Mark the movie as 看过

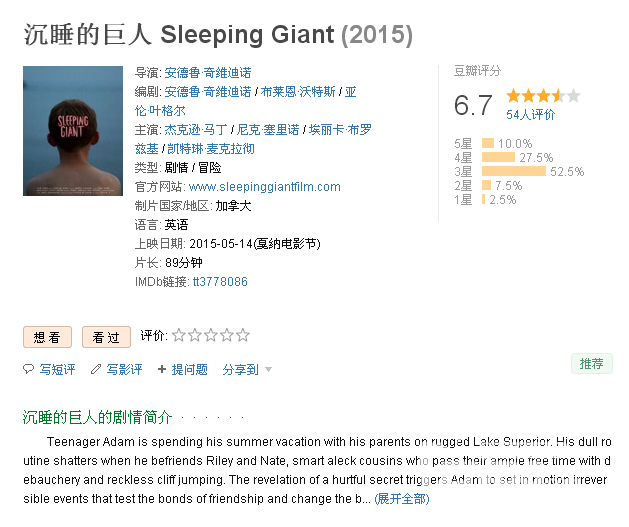tap(106, 337)
